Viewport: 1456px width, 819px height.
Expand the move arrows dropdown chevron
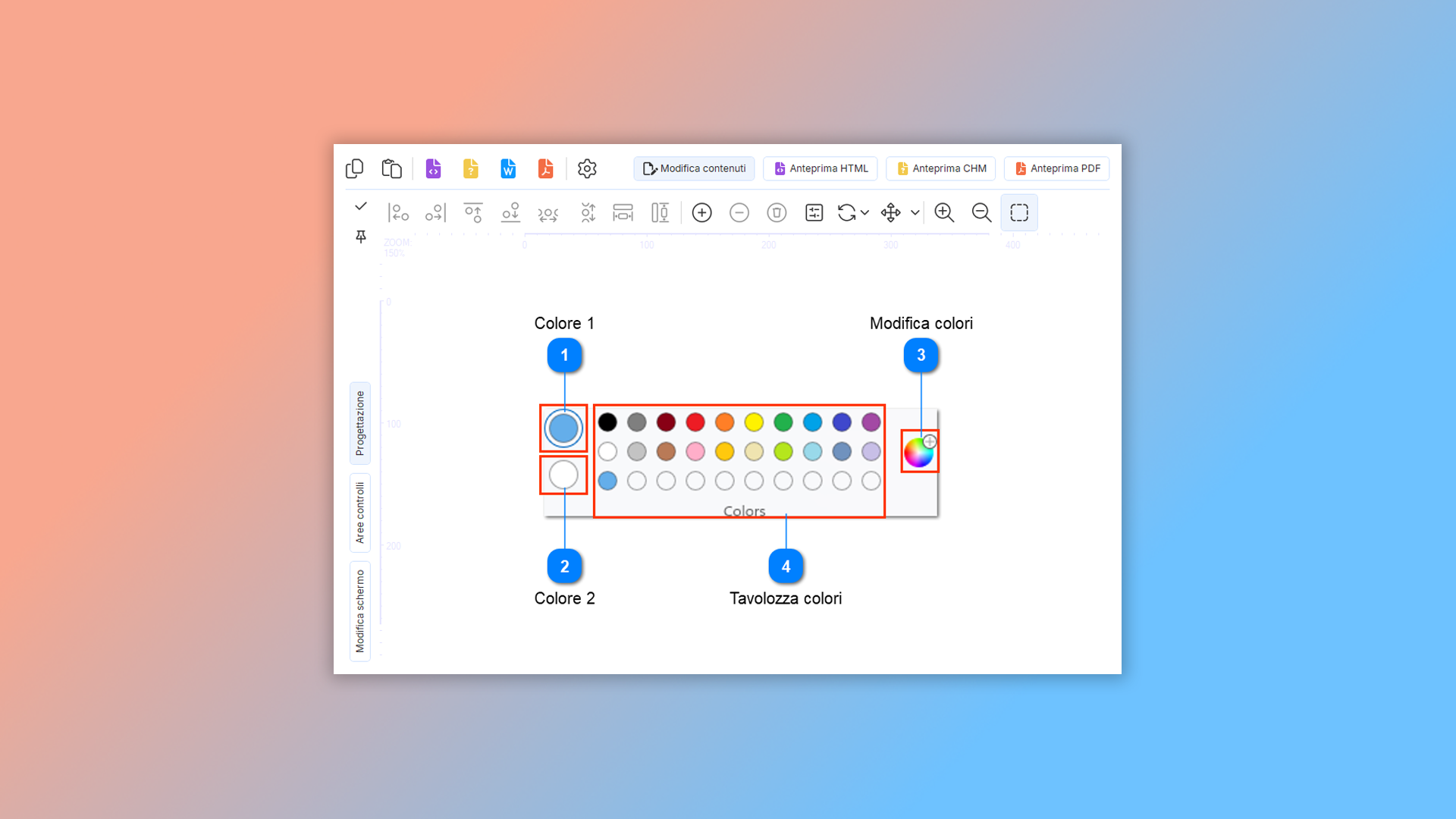tap(915, 213)
